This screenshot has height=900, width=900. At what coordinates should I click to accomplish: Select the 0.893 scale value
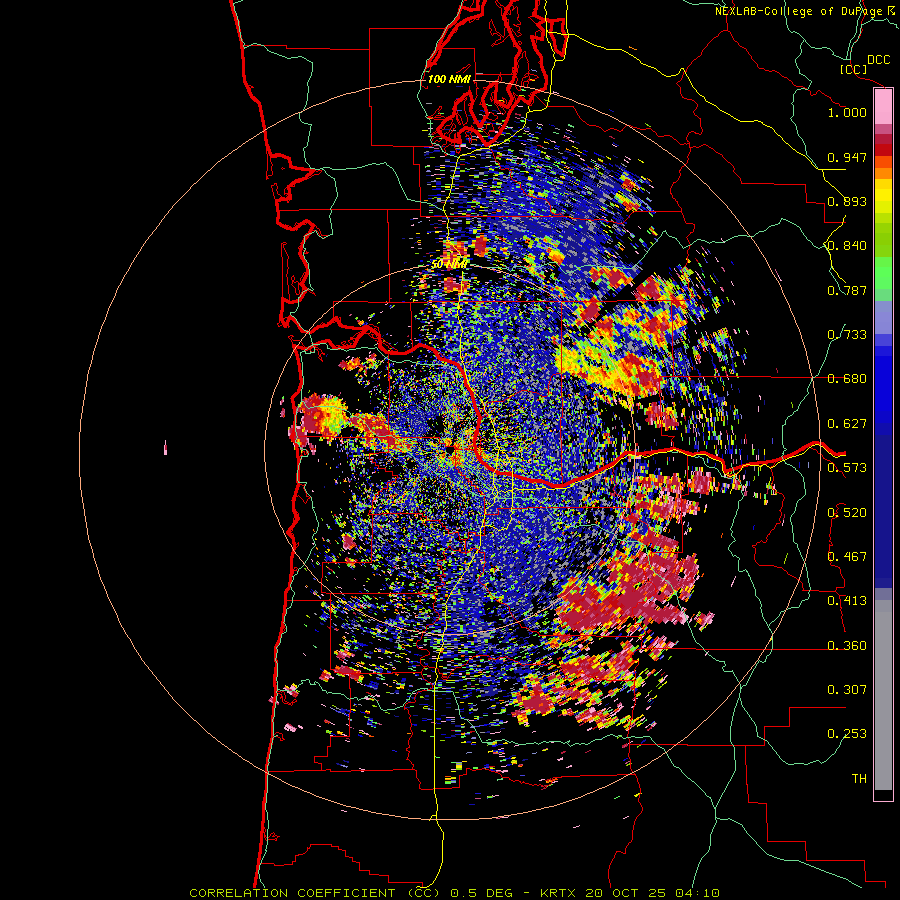point(847,201)
